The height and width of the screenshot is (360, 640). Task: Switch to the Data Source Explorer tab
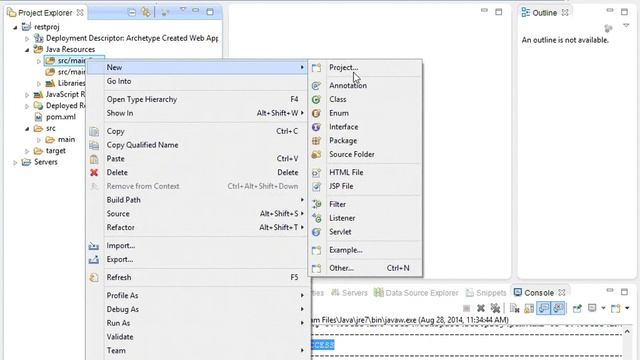[x=417, y=293]
